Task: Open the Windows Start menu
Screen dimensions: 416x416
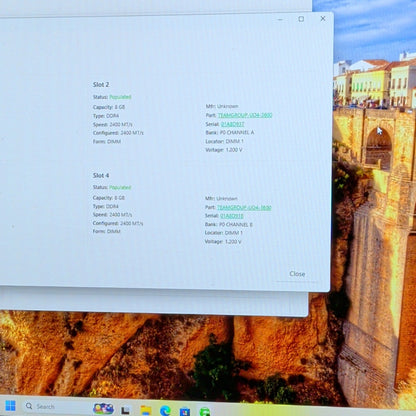Action: [10, 406]
